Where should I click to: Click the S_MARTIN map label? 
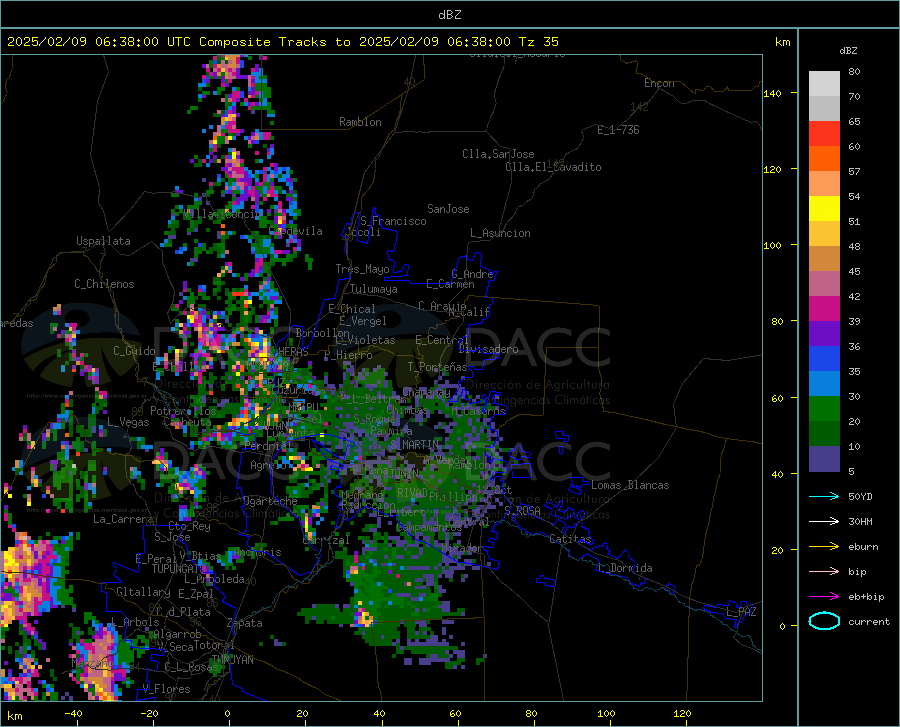click(414, 445)
